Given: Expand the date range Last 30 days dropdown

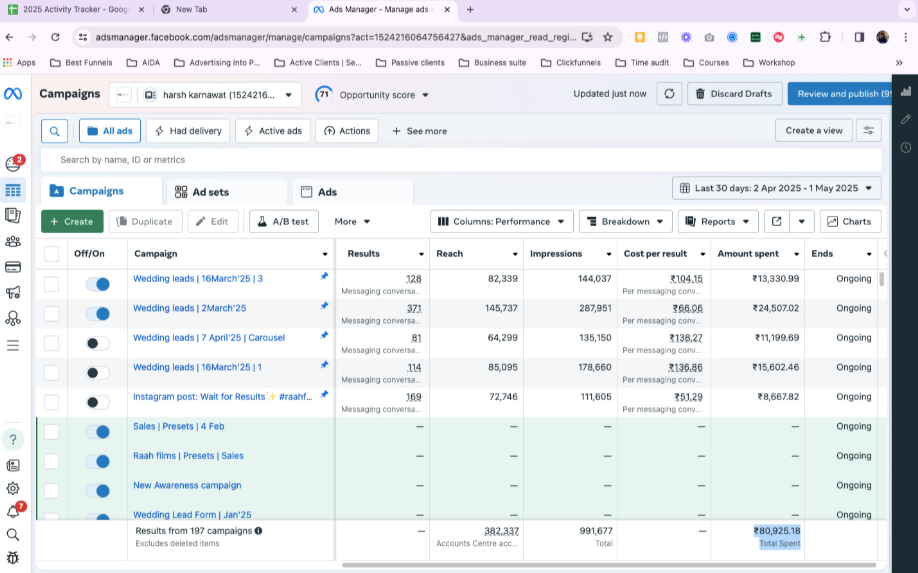Looking at the screenshot, I should click(x=777, y=188).
